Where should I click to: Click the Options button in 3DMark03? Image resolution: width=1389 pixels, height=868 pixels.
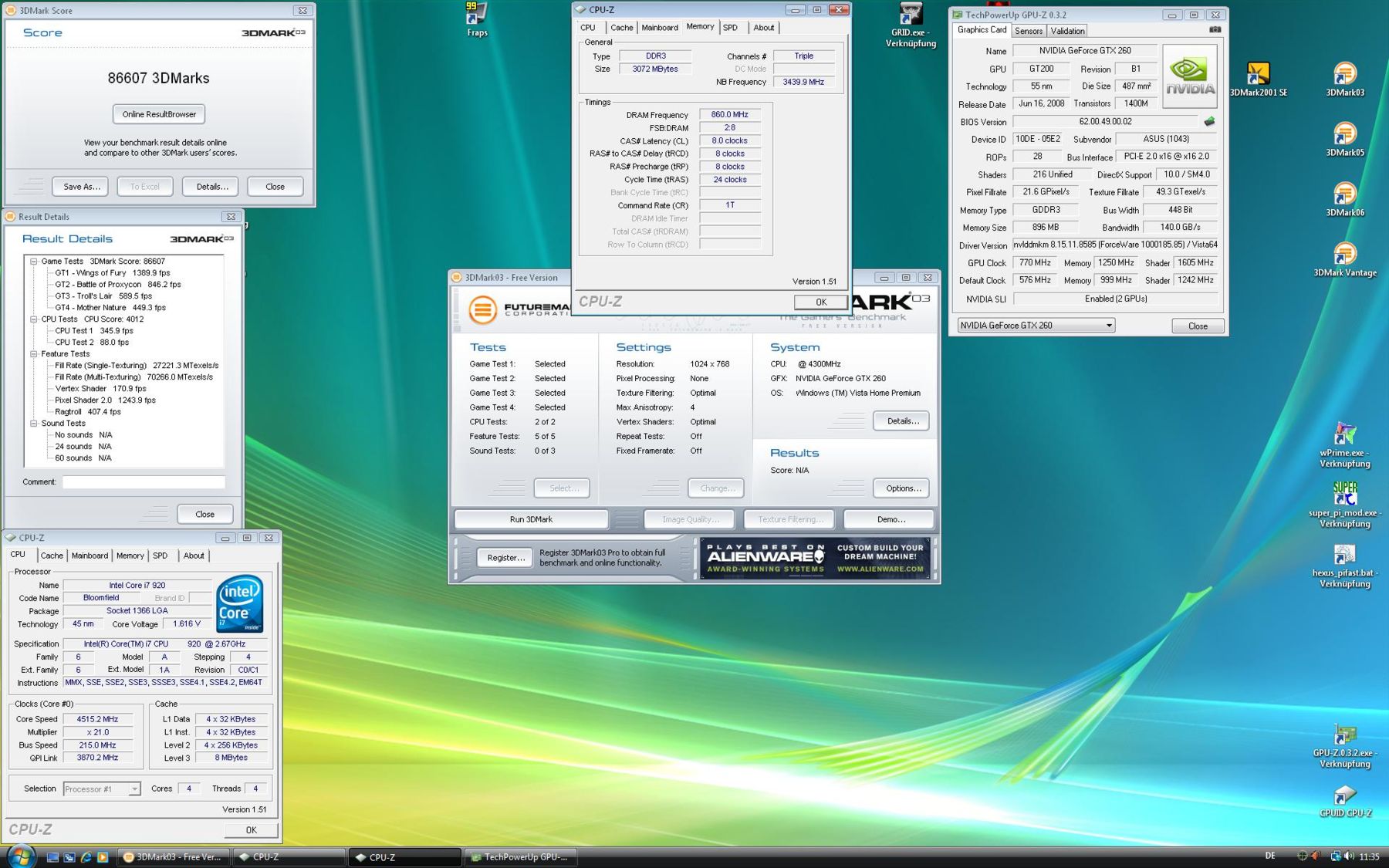click(902, 488)
